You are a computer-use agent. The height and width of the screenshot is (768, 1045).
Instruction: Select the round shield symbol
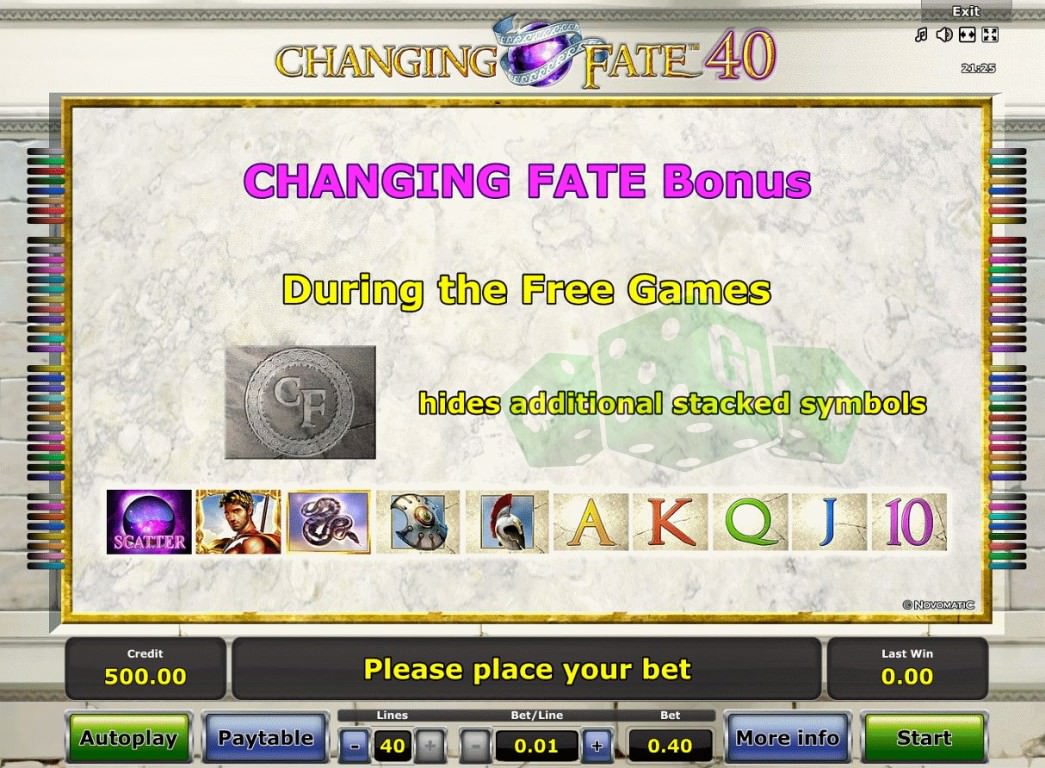click(418, 522)
